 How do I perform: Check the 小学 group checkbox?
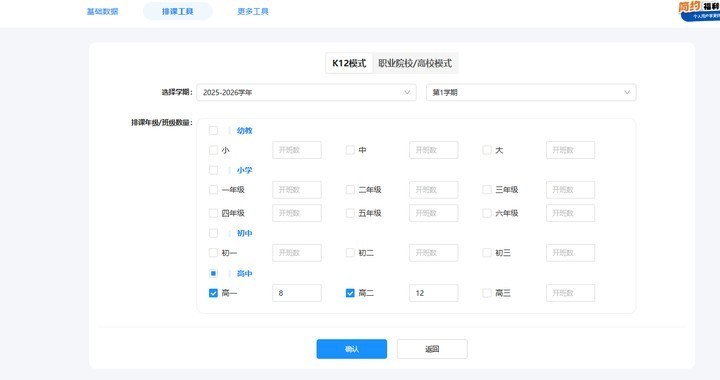213,170
